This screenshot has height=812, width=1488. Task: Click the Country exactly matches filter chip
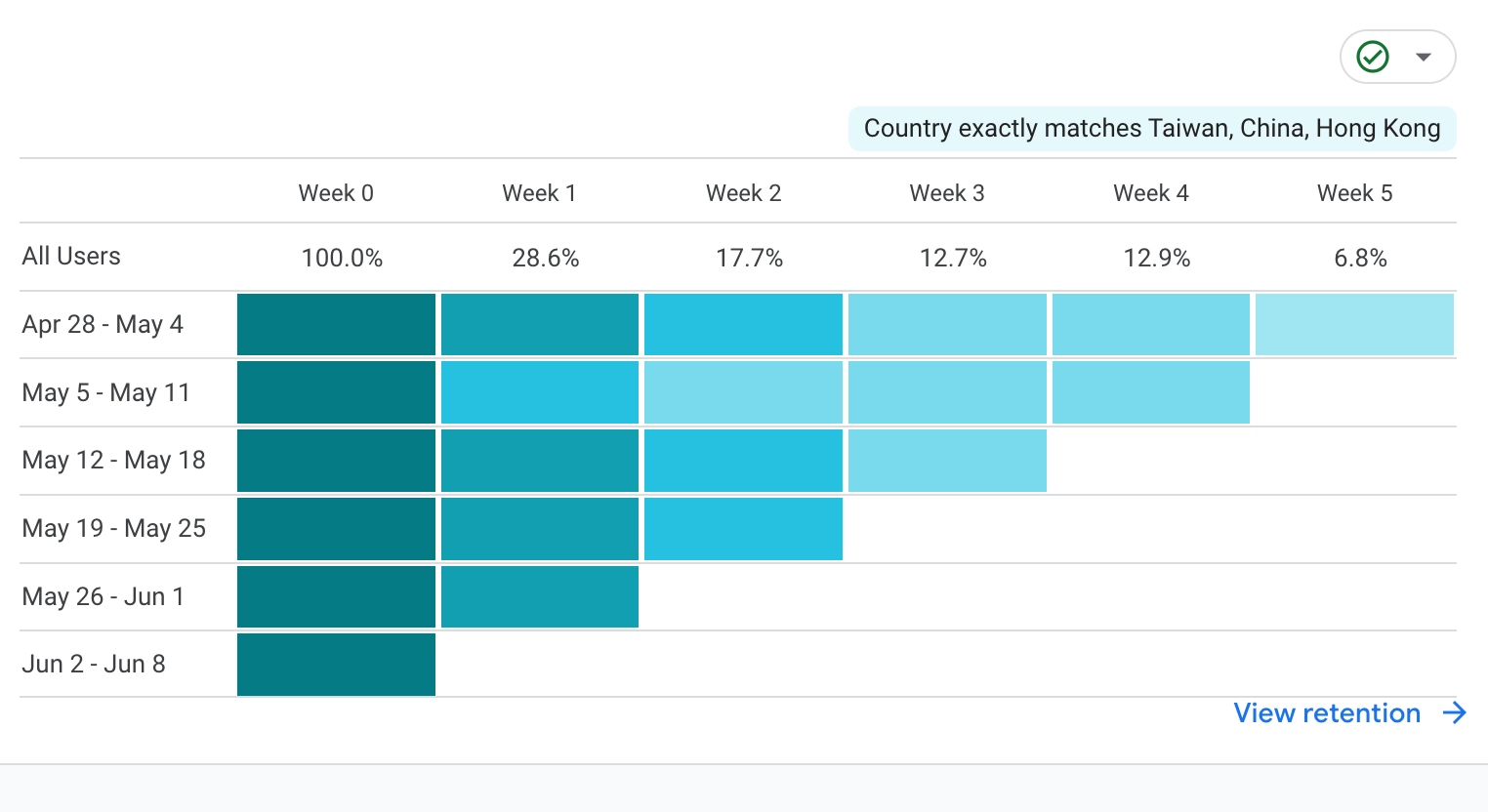[1152, 129]
